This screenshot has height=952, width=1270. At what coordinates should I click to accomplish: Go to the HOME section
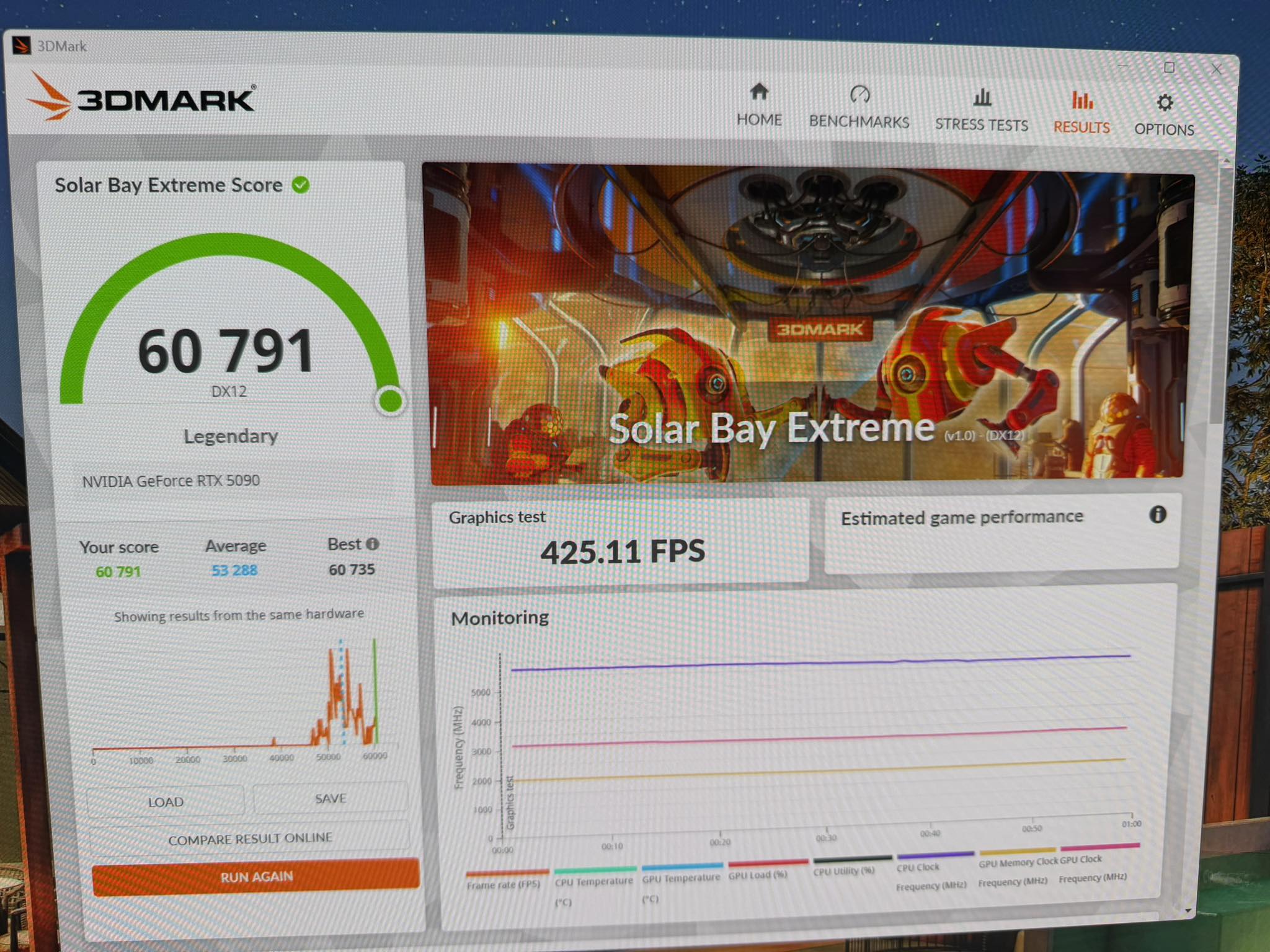click(x=759, y=106)
